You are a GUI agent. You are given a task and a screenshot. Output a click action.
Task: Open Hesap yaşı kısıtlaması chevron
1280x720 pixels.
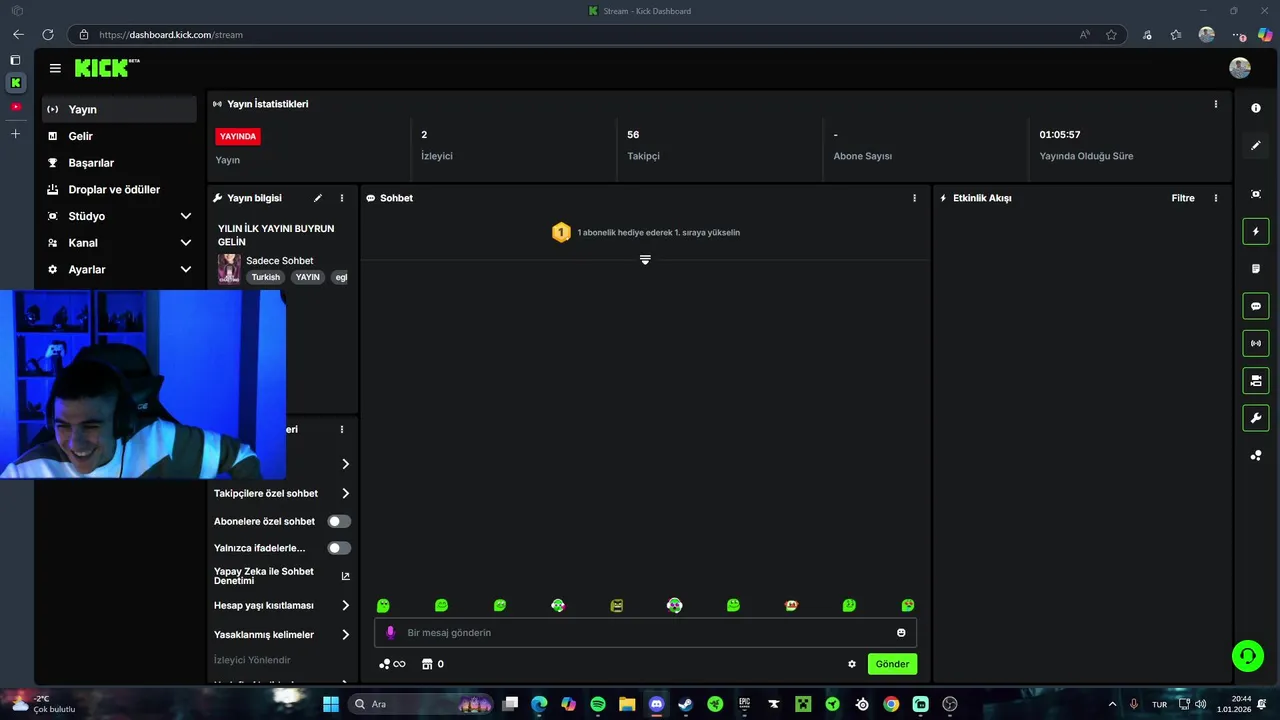(x=345, y=605)
